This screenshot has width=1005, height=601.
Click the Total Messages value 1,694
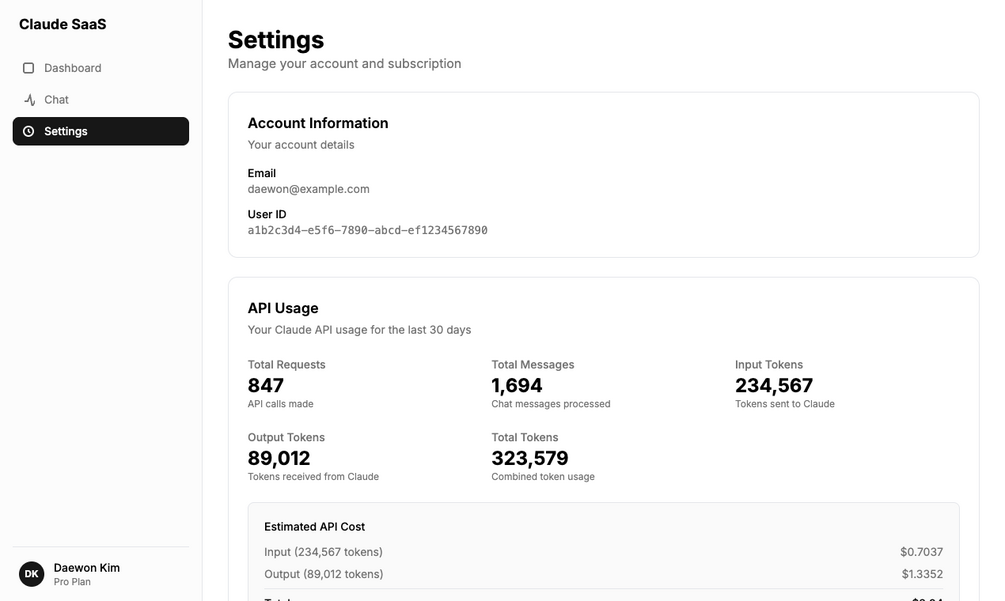pyautogui.click(x=517, y=385)
